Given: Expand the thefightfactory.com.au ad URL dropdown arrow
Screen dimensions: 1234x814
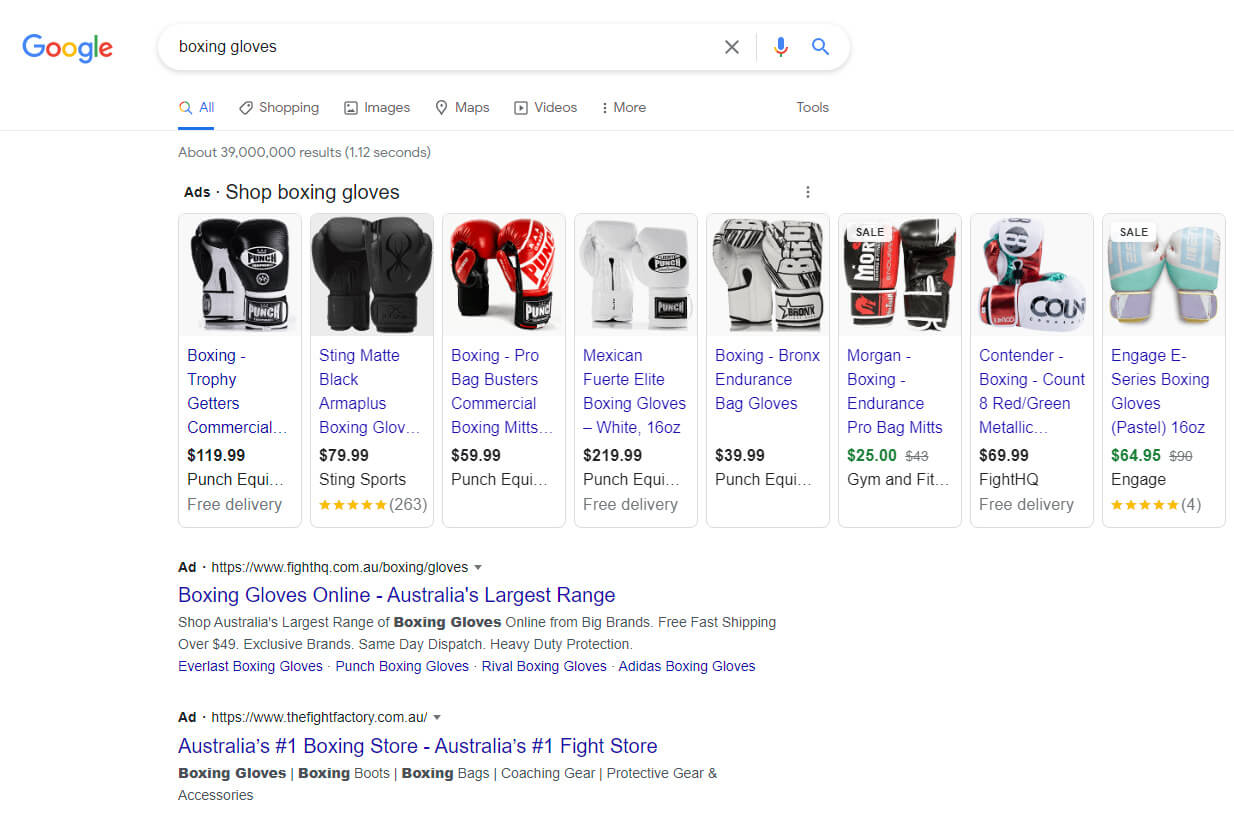Looking at the screenshot, I should 437,717.
